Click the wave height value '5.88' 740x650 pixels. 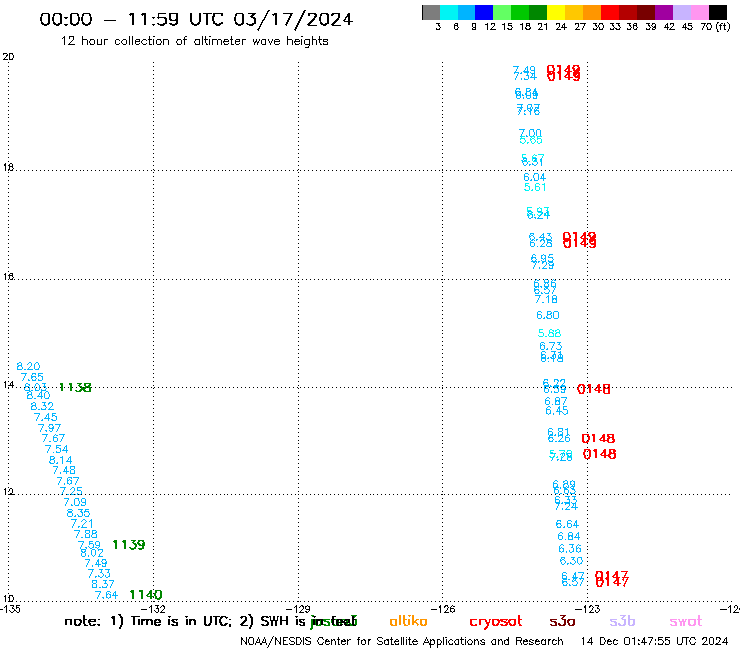549,333
